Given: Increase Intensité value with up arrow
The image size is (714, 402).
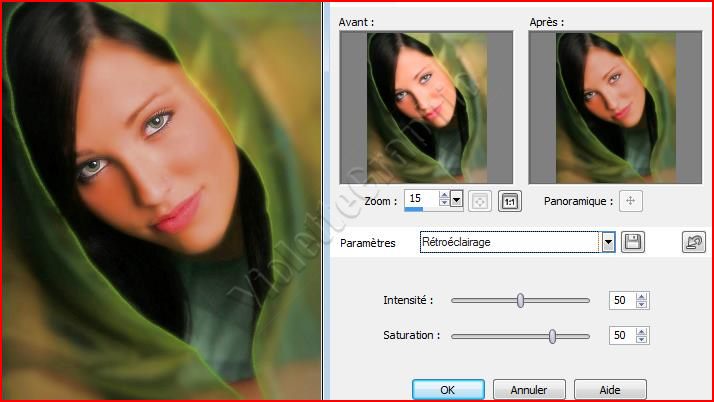Looking at the screenshot, I should point(642,296).
